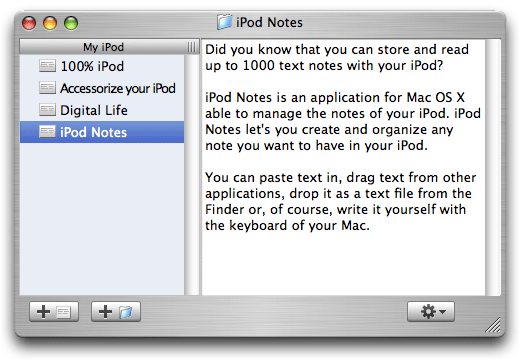The width and height of the screenshot is (520, 362).
Task: Add a new folder with plus-folder button
Action: click(x=116, y=312)
